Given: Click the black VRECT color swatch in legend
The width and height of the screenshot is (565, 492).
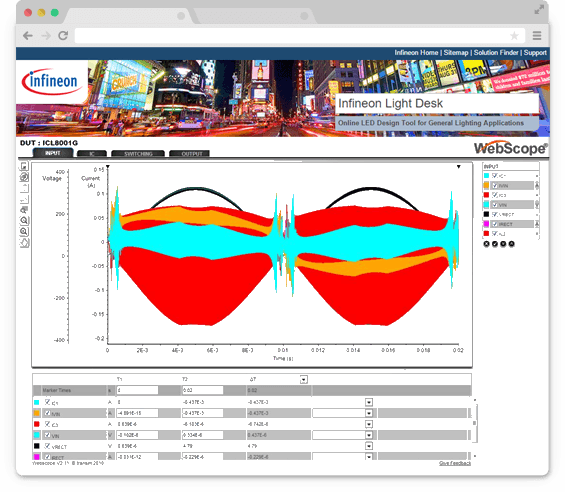Looking at the screenshot, I should click(x=486, y=214).
